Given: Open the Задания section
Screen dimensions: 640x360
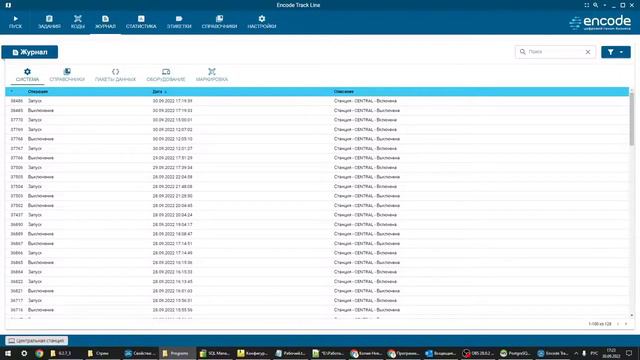Looking at the screenshot, I should pos(49,22).
